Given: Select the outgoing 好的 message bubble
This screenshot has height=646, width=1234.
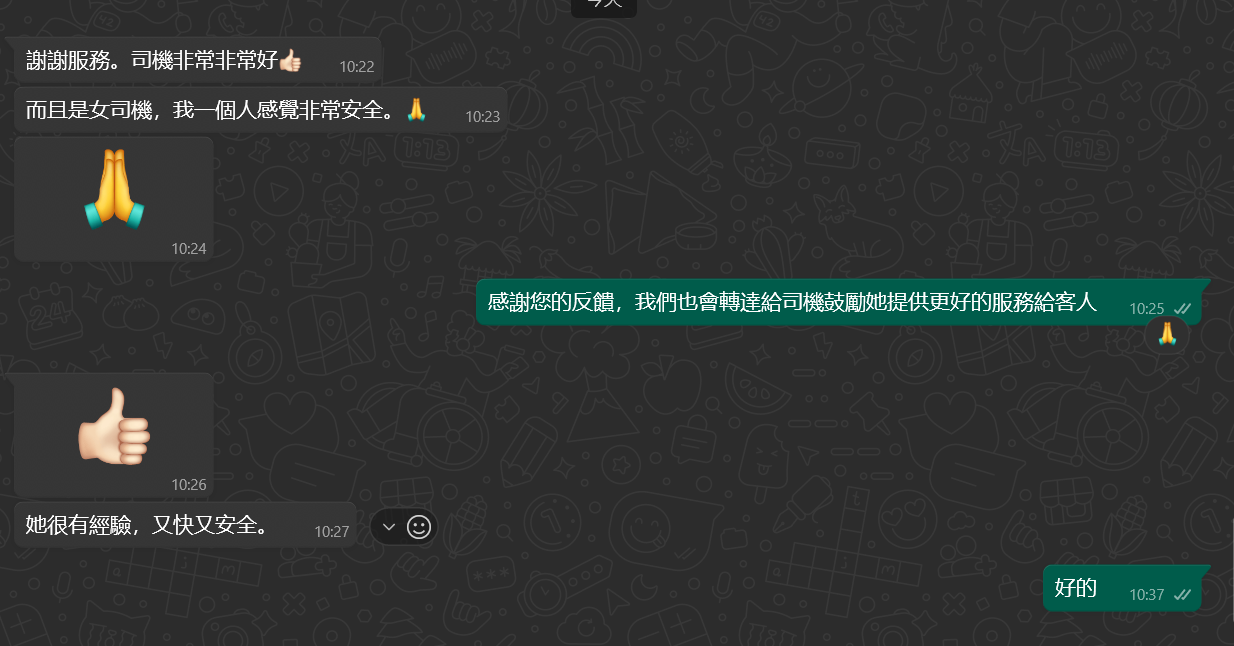Looking at the screenshot, I should pos(1122,587).
